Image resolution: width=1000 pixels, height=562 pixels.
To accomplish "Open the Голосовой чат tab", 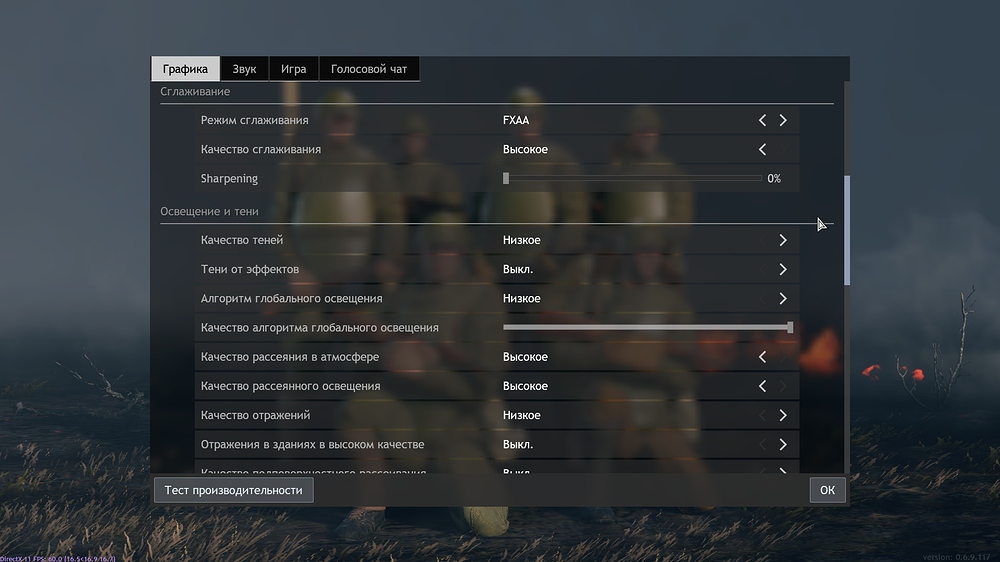I will point(369,69).
